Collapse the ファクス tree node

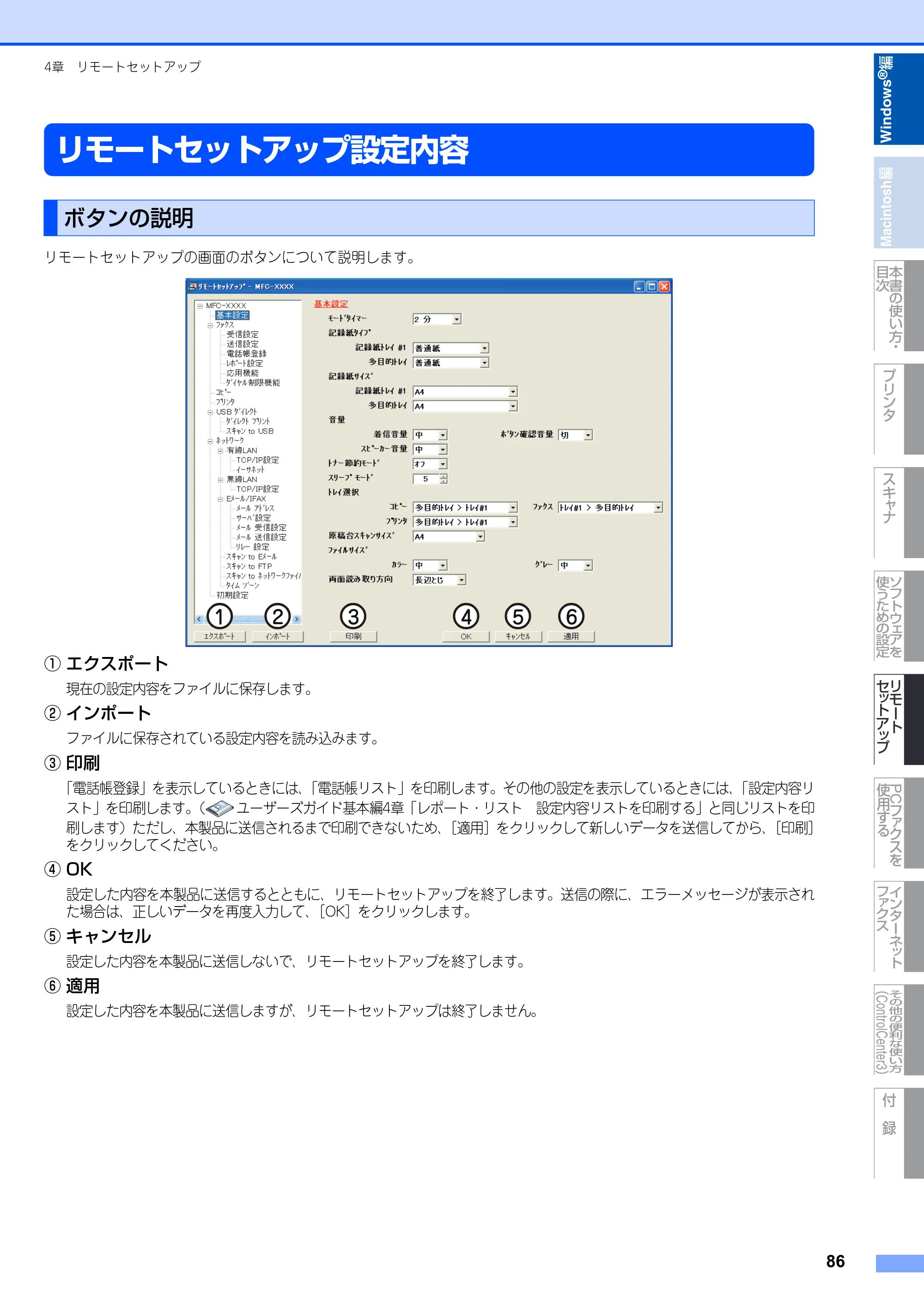pyautogui.click(x=210, y=325)
